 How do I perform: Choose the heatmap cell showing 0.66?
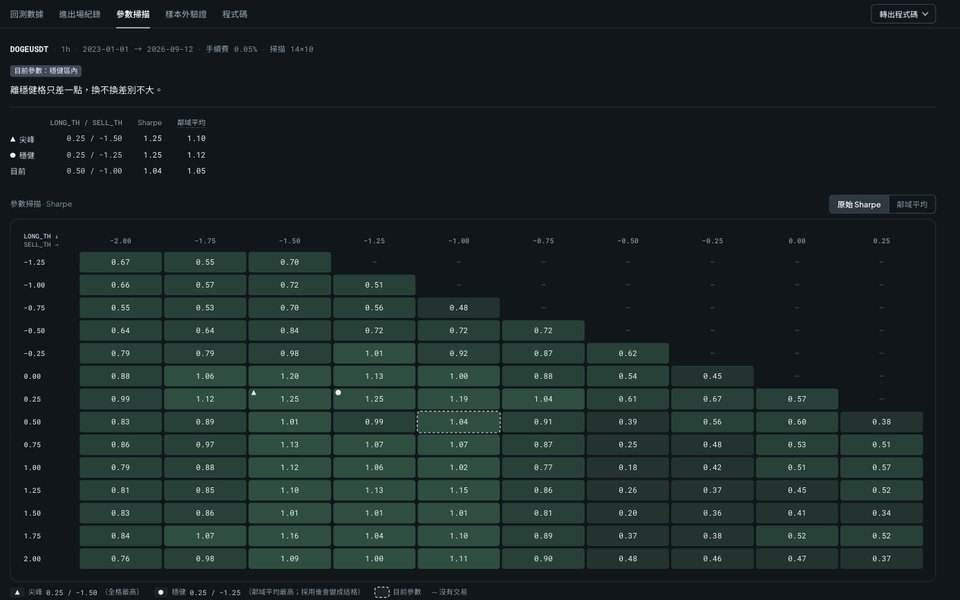click(121, 285)
